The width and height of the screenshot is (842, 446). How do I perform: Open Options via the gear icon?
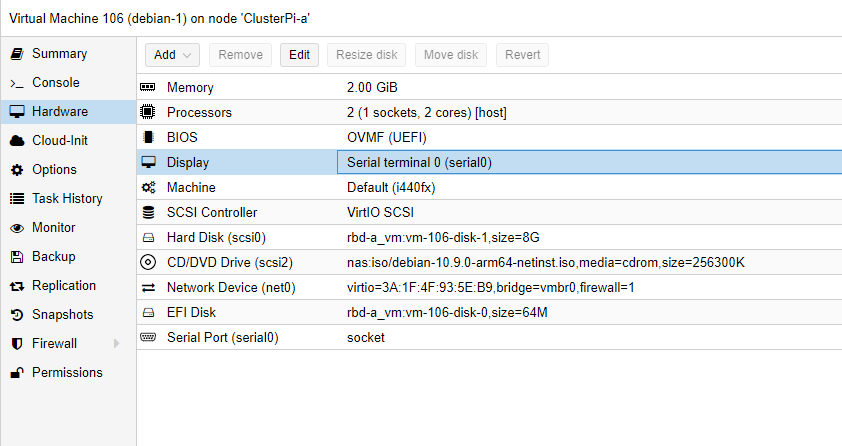tap(17, 170)
